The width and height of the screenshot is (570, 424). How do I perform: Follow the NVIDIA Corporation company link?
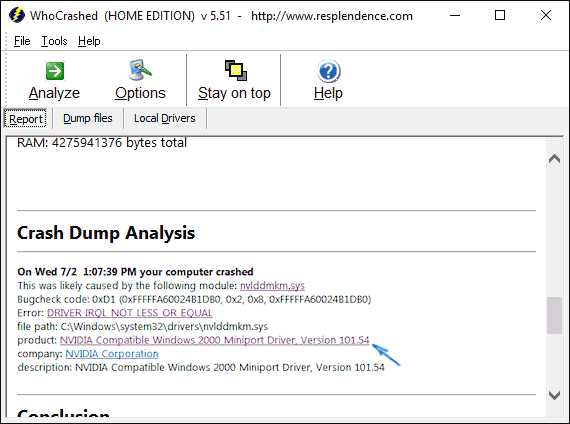coord(112,354)
